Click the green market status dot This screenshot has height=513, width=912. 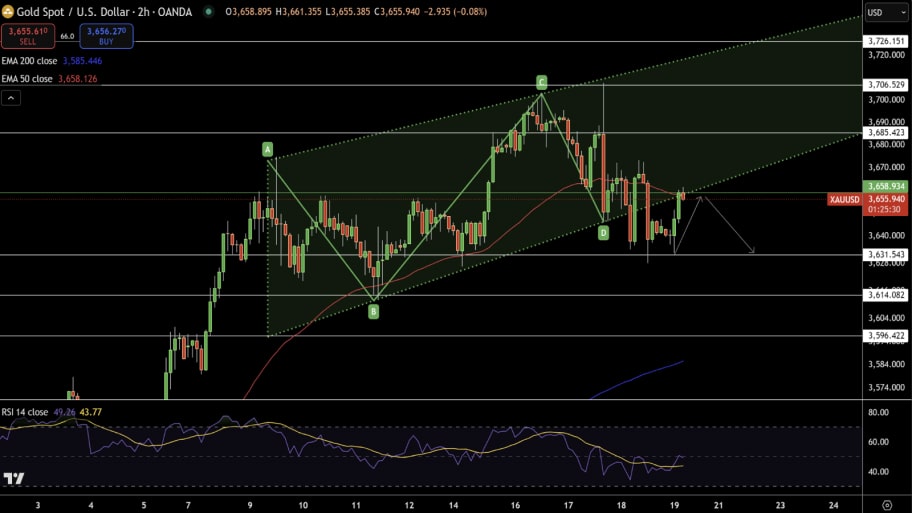click(208, 12)
